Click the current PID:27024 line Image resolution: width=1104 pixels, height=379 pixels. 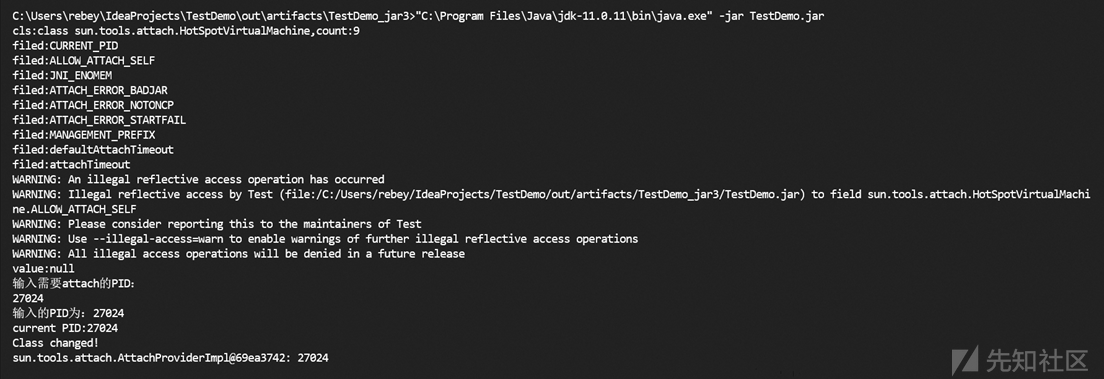[x=65, y=328]
